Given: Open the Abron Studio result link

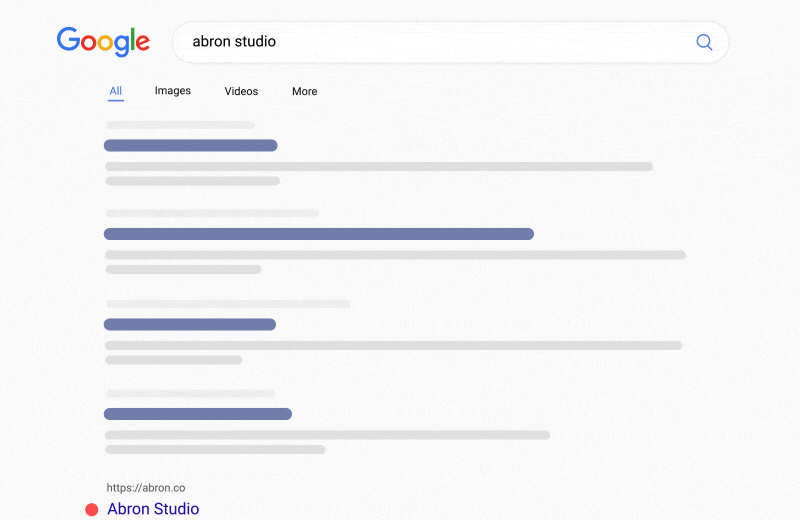Looking at the screenshot, I should (x=153, y=509).
